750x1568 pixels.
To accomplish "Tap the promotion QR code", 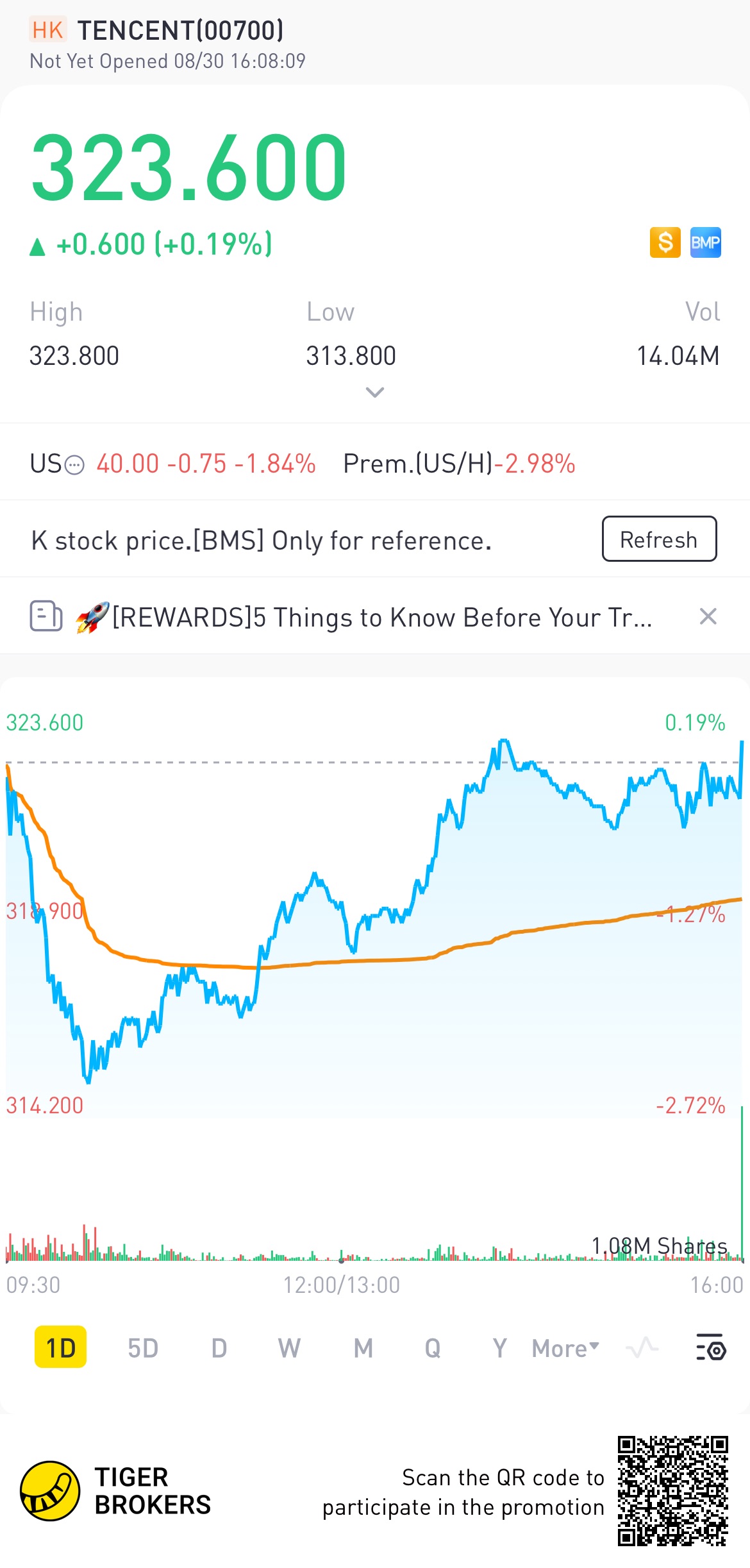I will (x=672, y=1490).
